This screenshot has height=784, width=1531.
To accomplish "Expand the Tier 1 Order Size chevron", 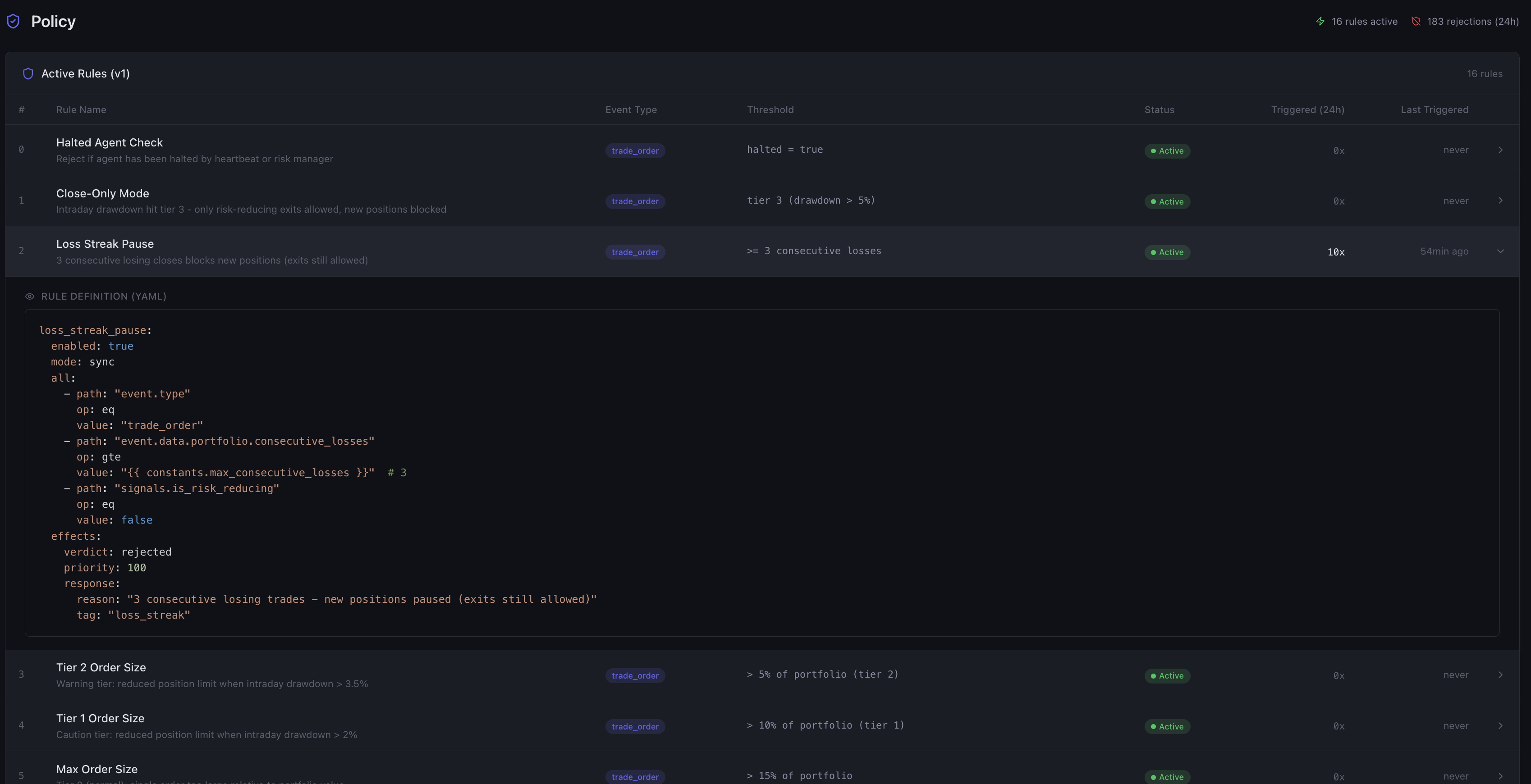I will click(1500, 726).
